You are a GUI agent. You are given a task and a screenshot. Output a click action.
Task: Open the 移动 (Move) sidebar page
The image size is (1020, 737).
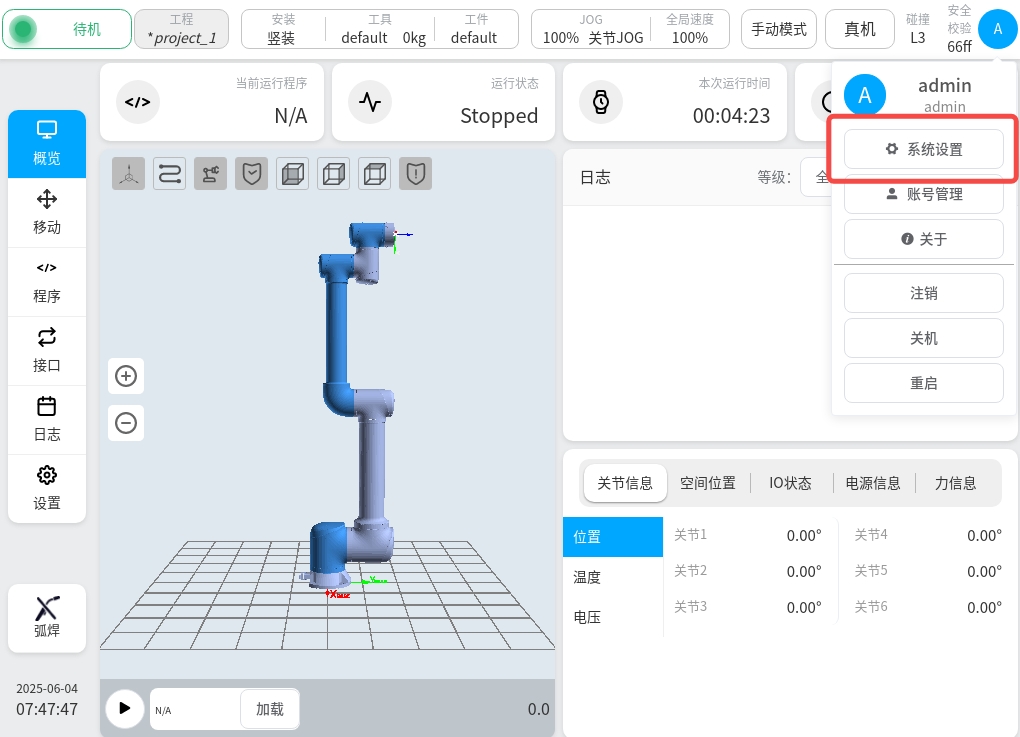(x=47, y=212)
